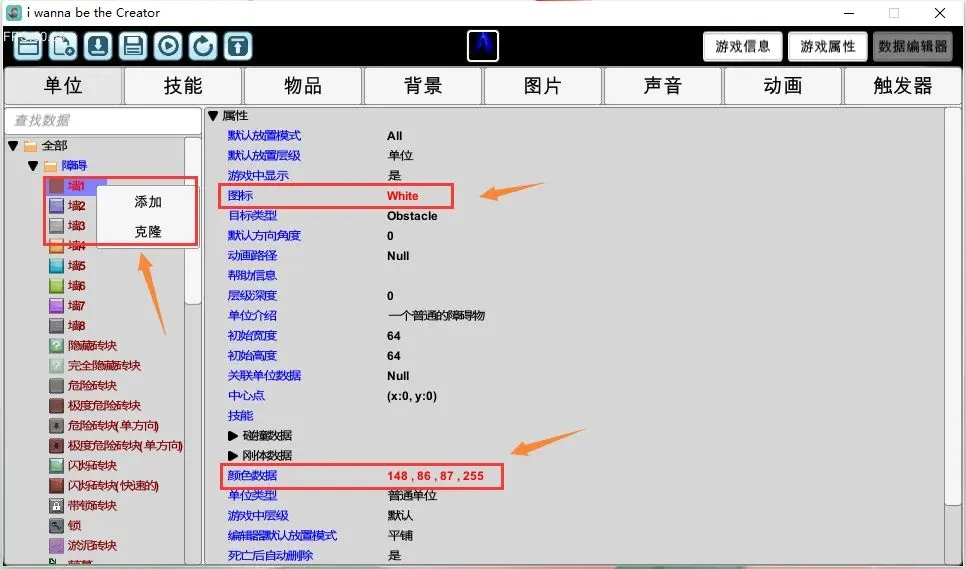Select the 带锁砖块 padlock icon
The image size is (966, 569).
point(57,506)
